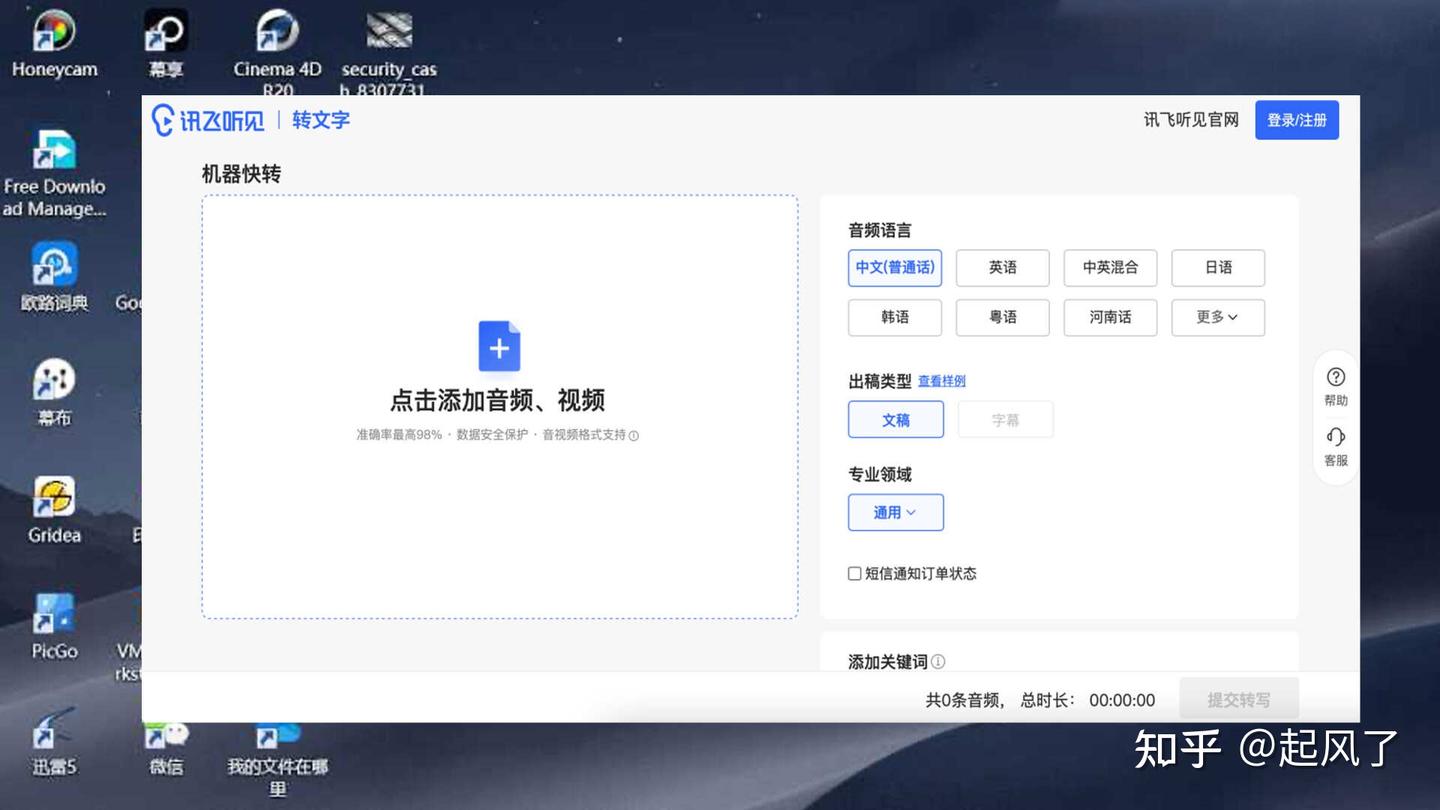Choose 字幕 output type
1440x810 pixels.
pyautogui.click(x=1006, y=420)
